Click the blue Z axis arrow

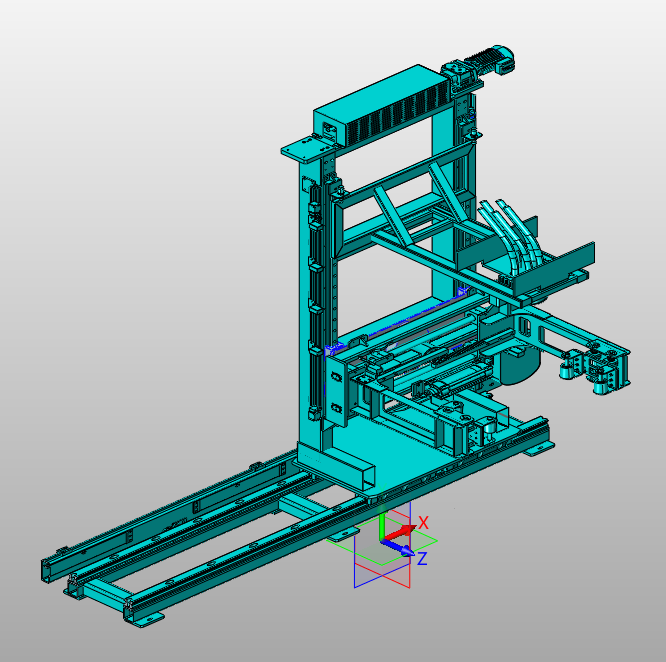[398, 547]
